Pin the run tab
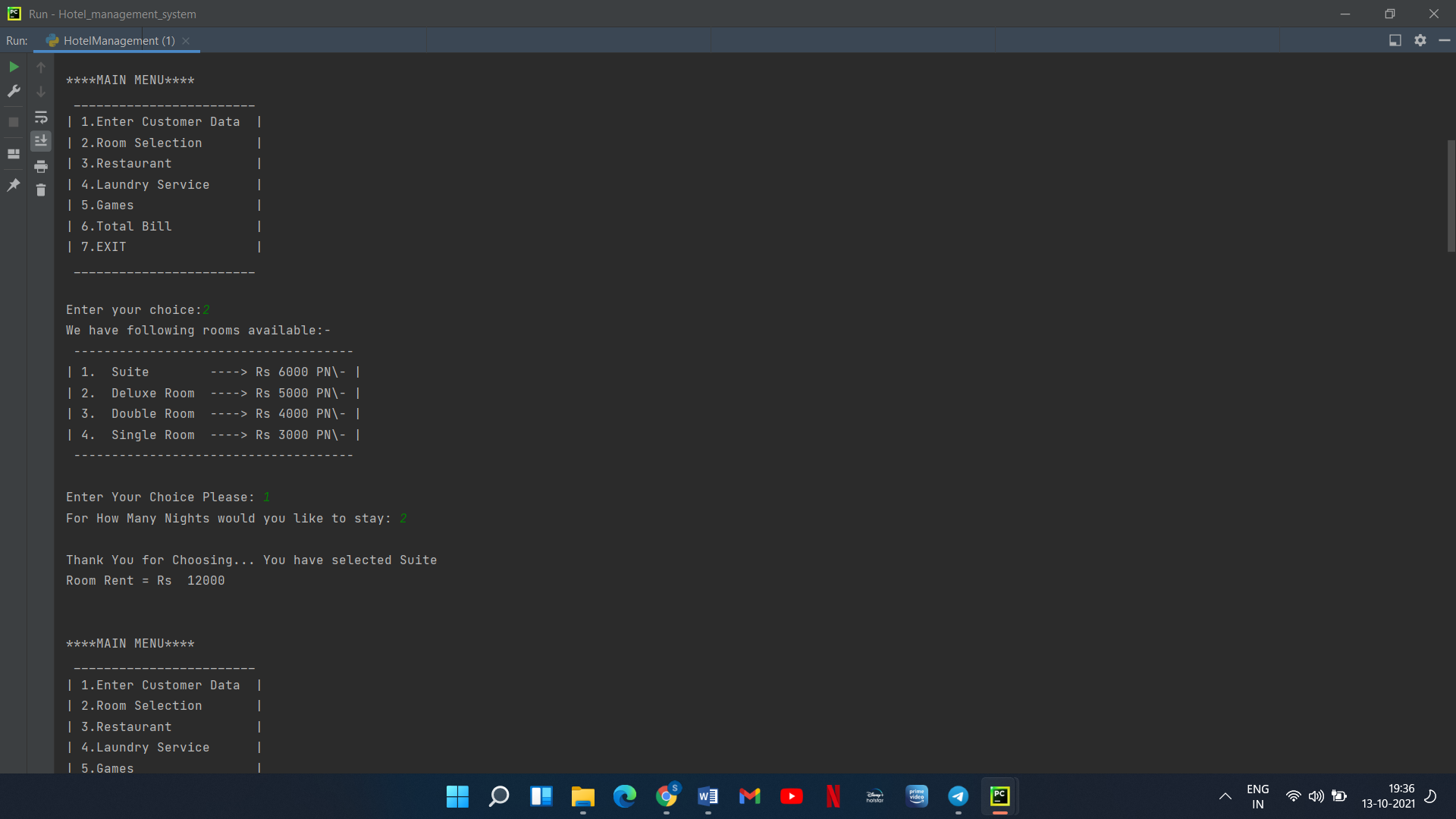1456x819 pixels. [14, 184]
